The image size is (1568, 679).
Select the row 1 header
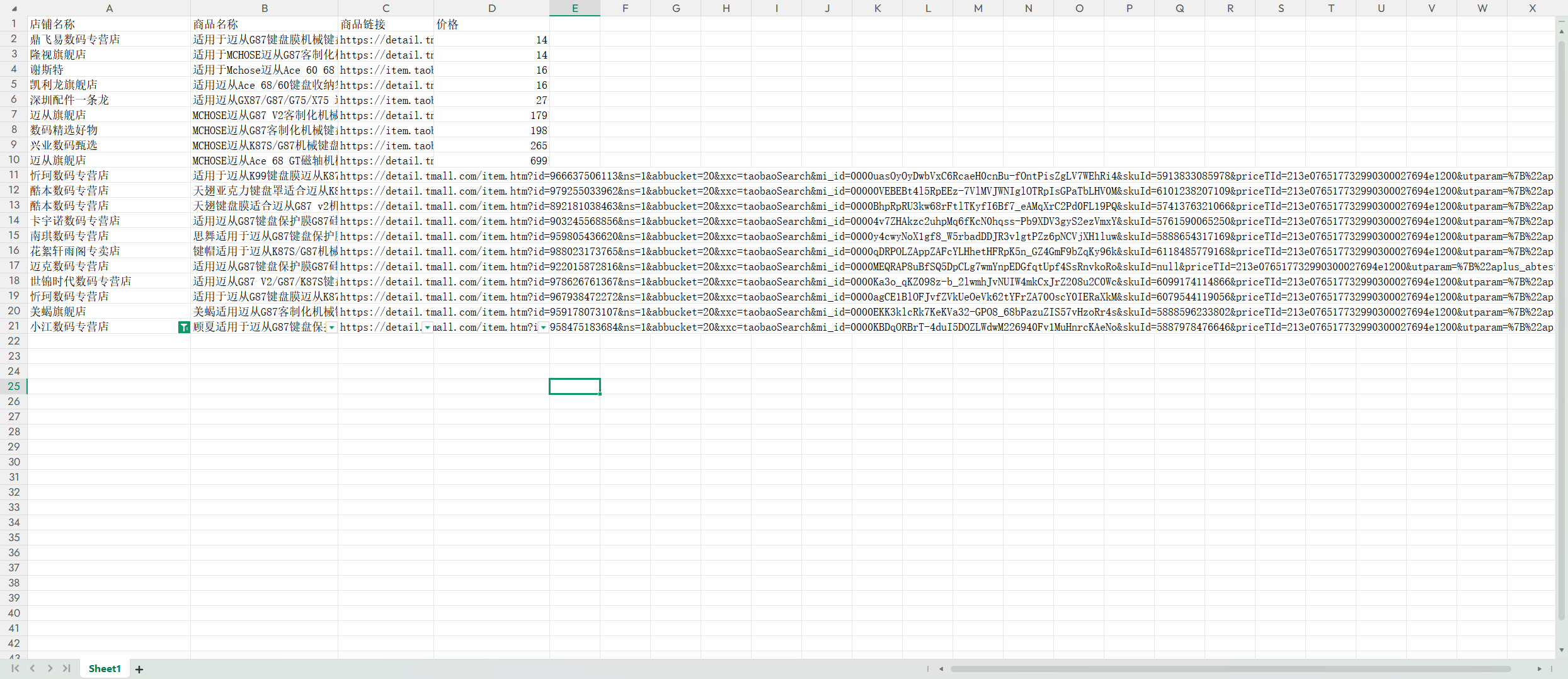pyautogui.click(x=14, y=23)
